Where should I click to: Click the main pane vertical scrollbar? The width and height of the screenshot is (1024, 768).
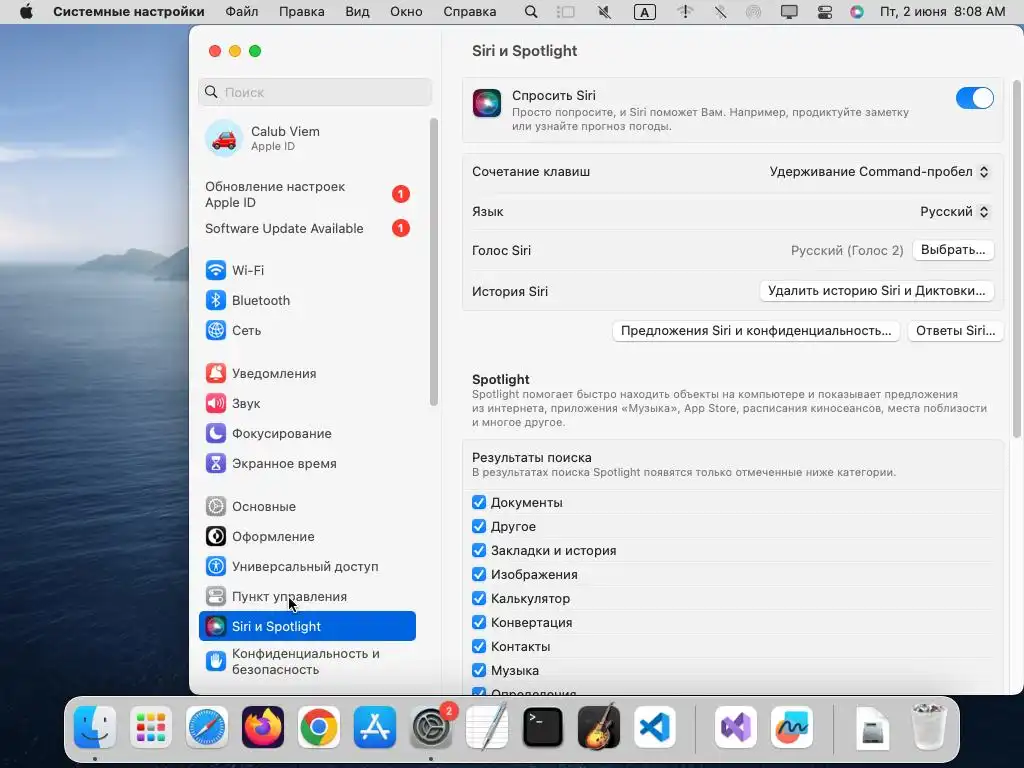(1016, 259)
